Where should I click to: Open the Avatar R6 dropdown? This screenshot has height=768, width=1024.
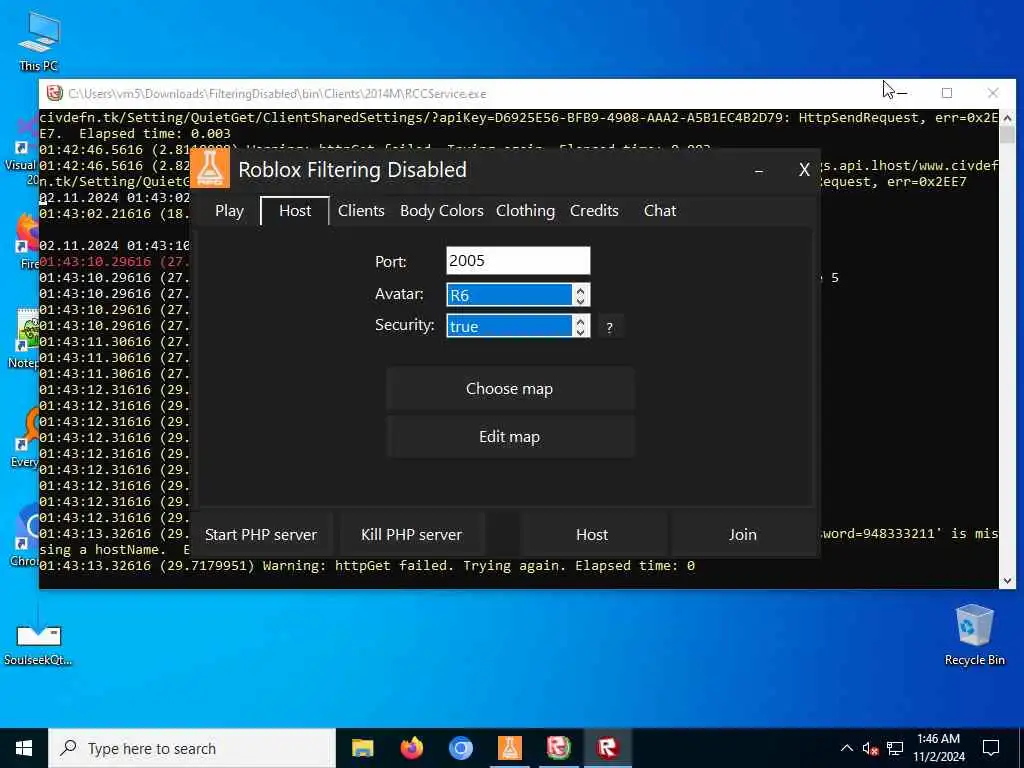(x=509, y=295)
